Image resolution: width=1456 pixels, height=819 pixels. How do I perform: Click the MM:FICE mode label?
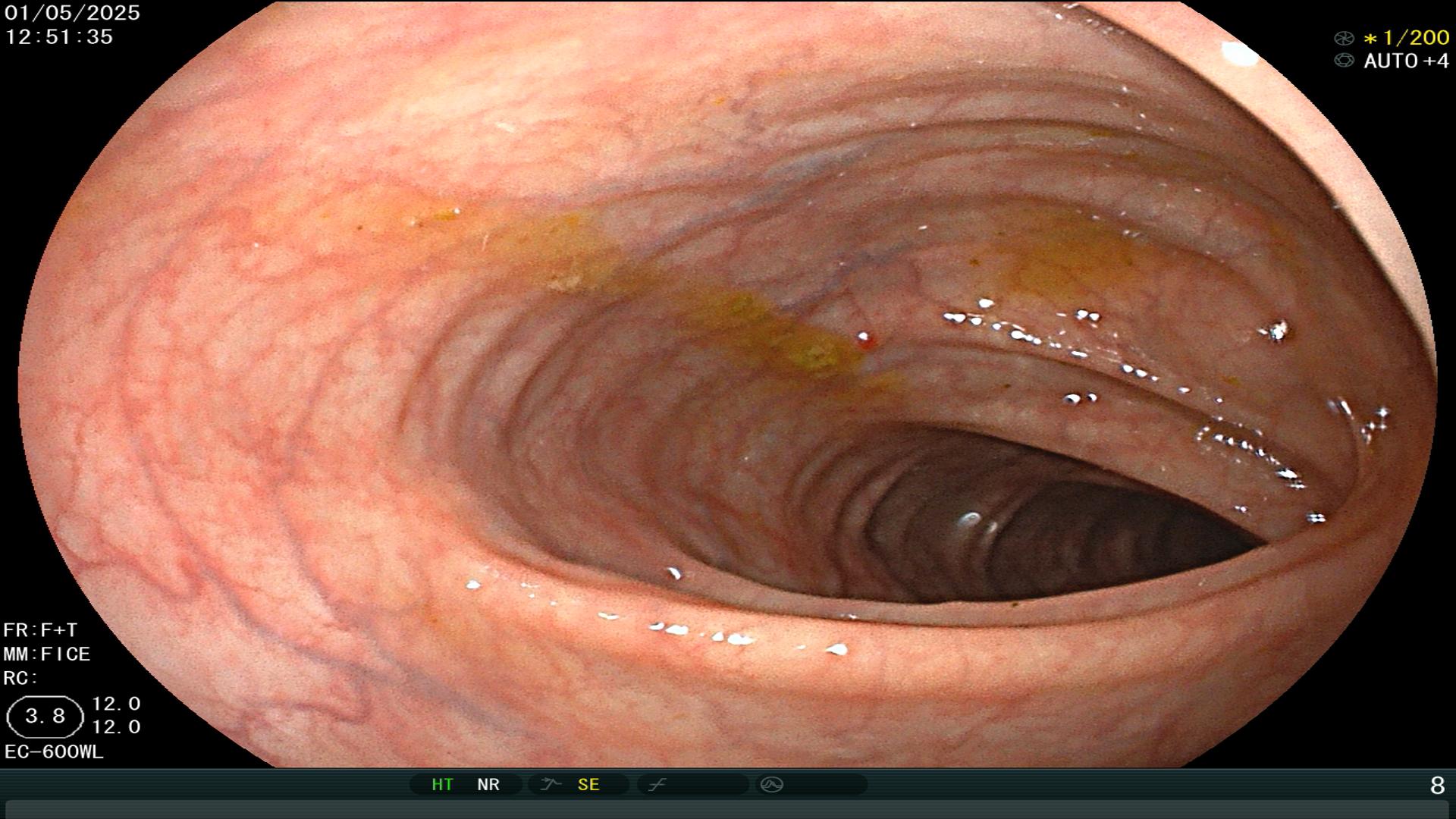(x=47, y=654)
